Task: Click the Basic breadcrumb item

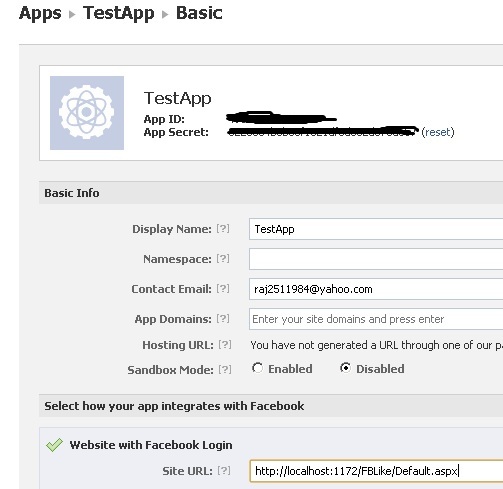Action: point(199,13)
